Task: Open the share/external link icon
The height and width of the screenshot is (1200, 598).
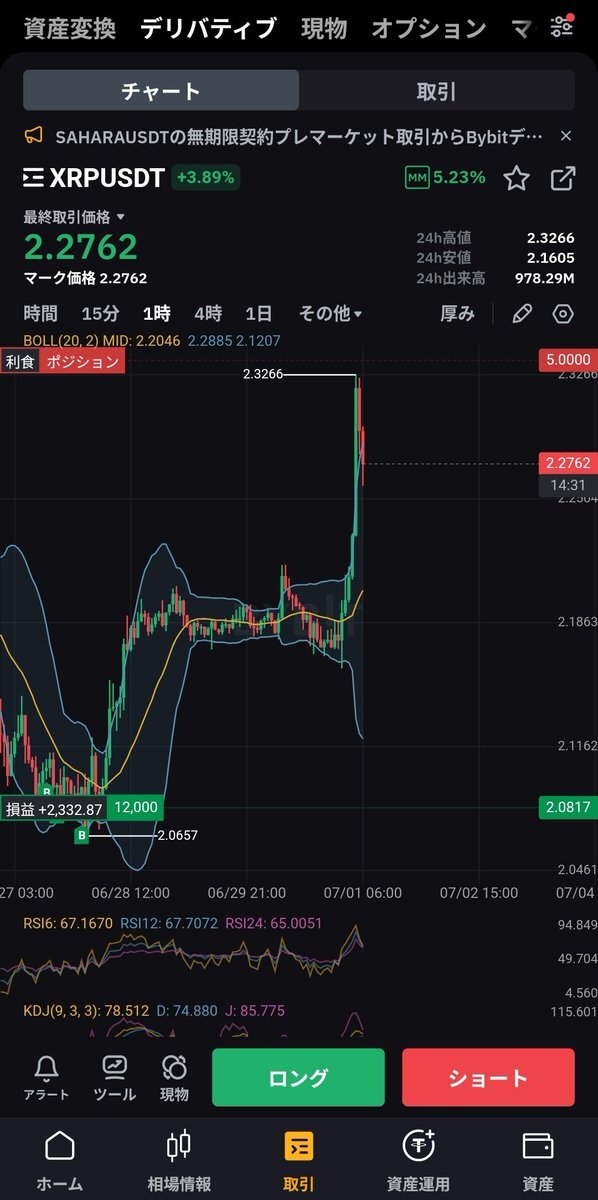Action: click(x=563, y=178)
